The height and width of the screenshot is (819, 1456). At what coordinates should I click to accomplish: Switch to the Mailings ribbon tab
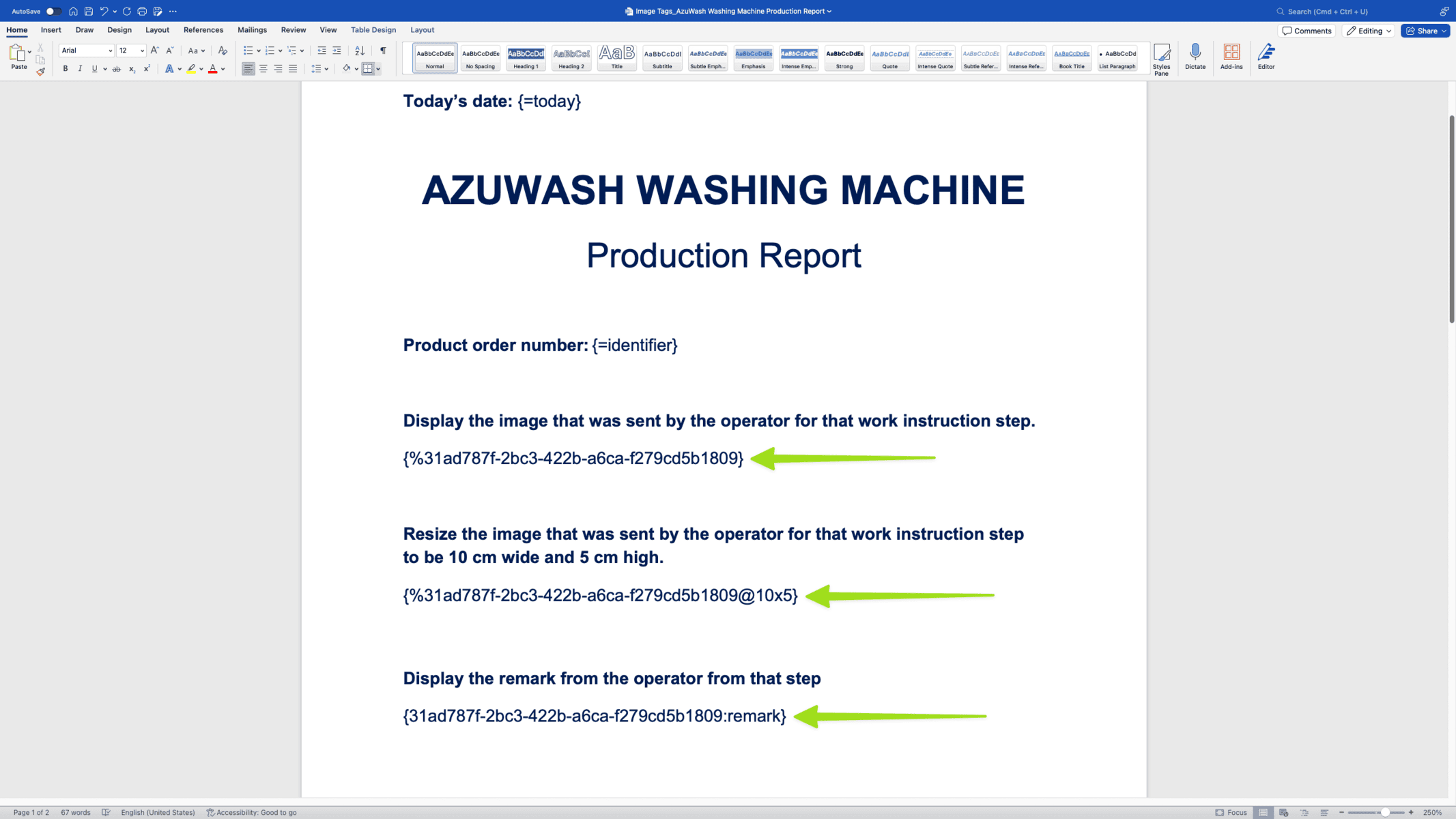point(252,29)
